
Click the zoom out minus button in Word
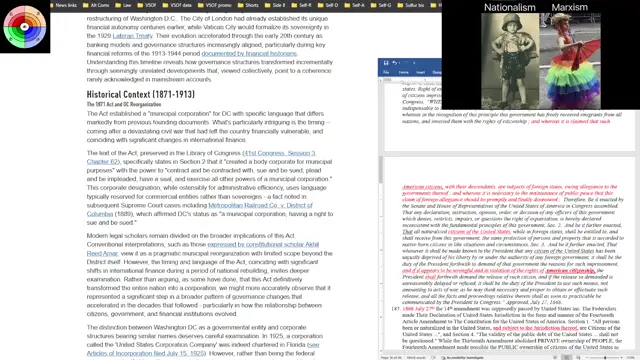(587, 358)
